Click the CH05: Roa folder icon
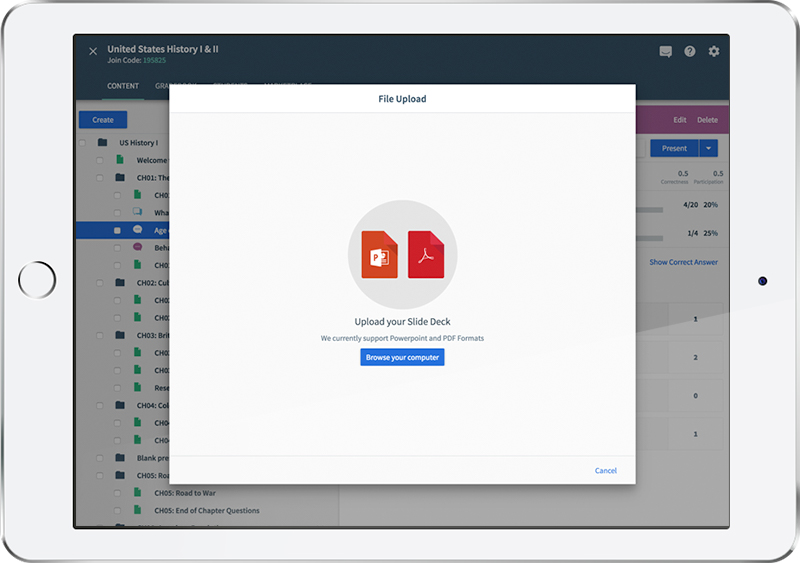This screenshot has height=563, width=800. coord(120,475)
